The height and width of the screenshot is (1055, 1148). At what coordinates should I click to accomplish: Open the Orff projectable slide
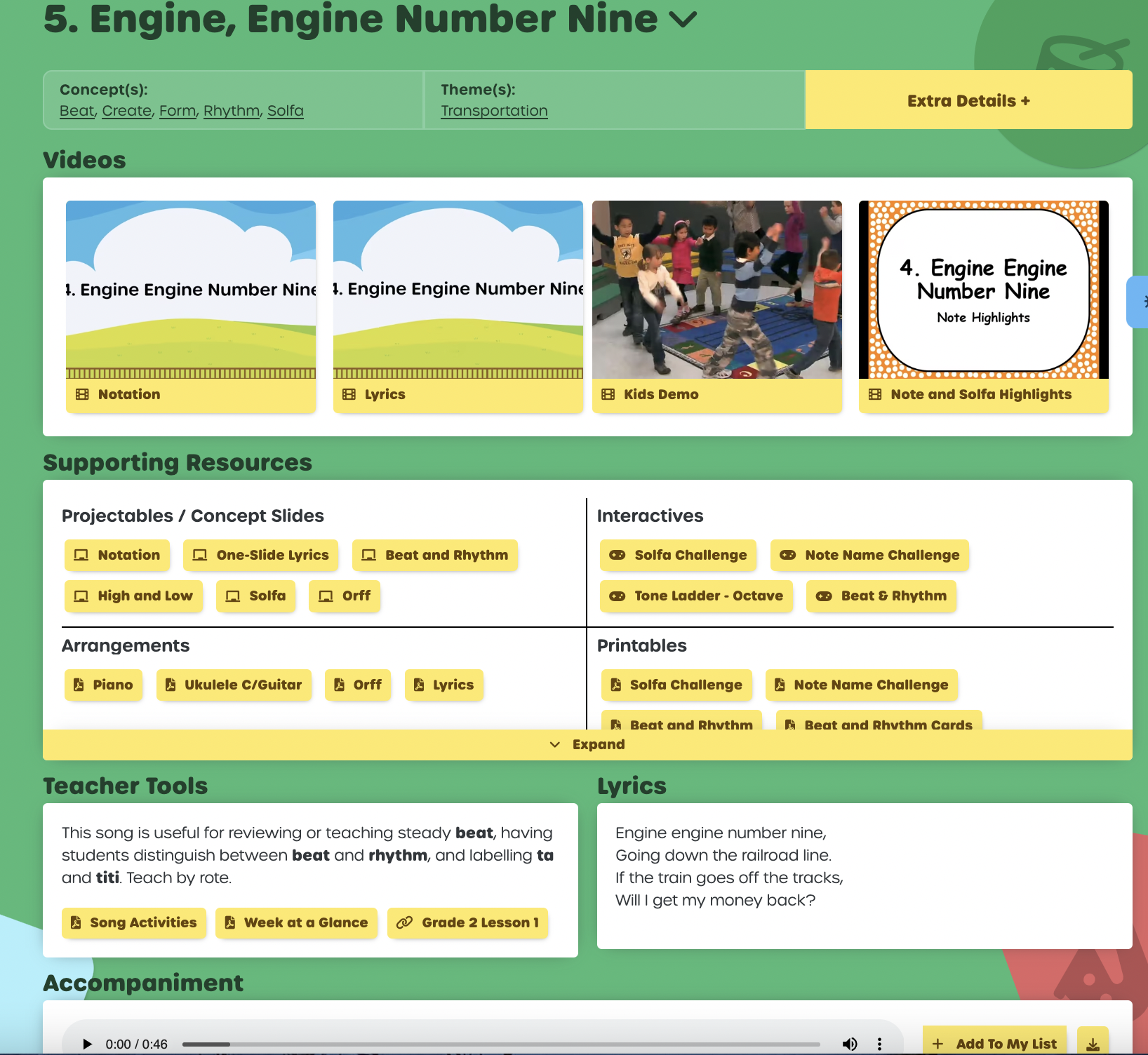(x=345, y=596)
